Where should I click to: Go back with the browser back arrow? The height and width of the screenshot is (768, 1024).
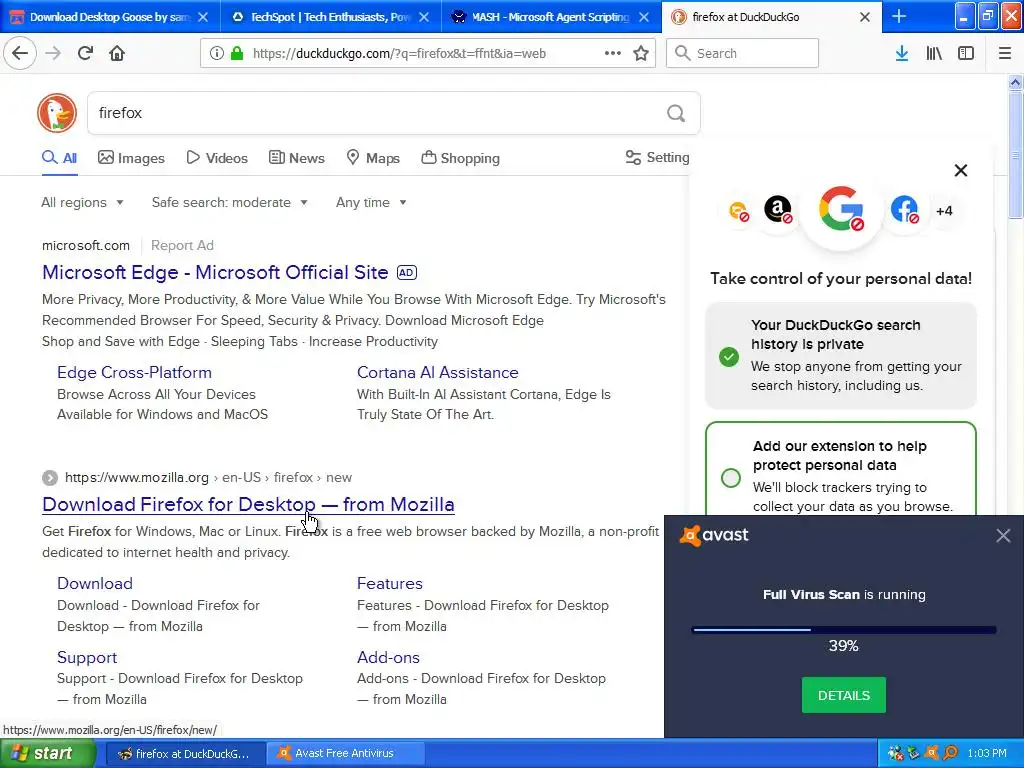point(20,53)
